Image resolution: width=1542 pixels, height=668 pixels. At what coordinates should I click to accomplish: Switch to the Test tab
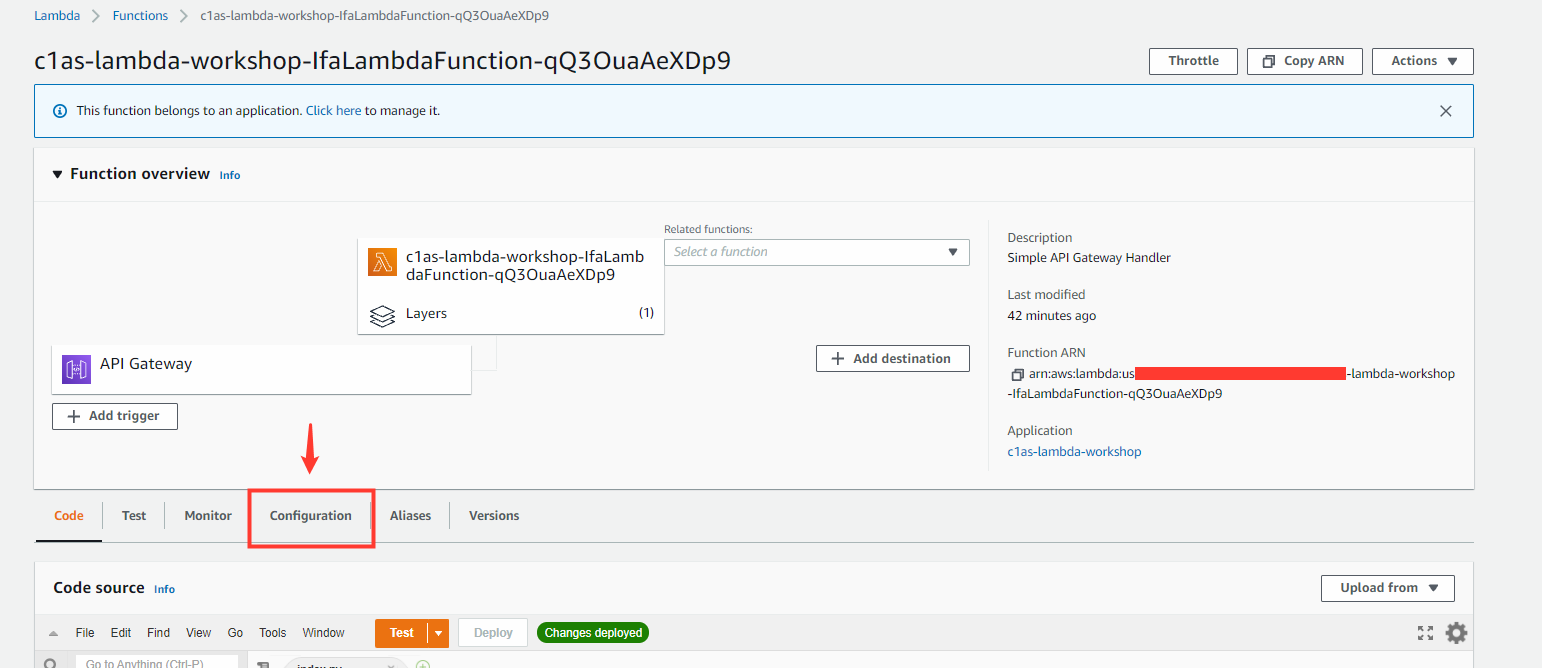point(134,516)
